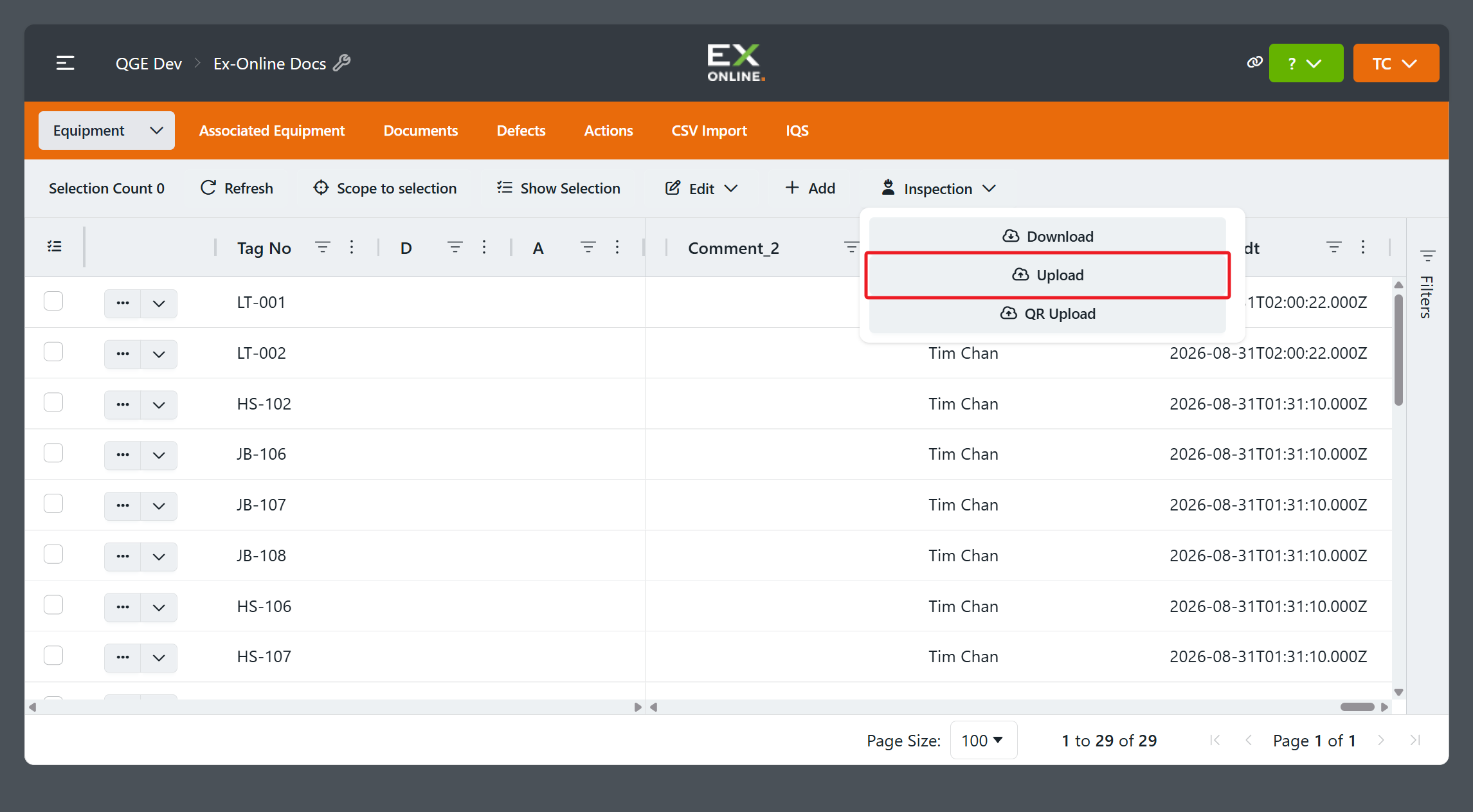Choose Upload from the Inspection menu

click(1047, 275)
